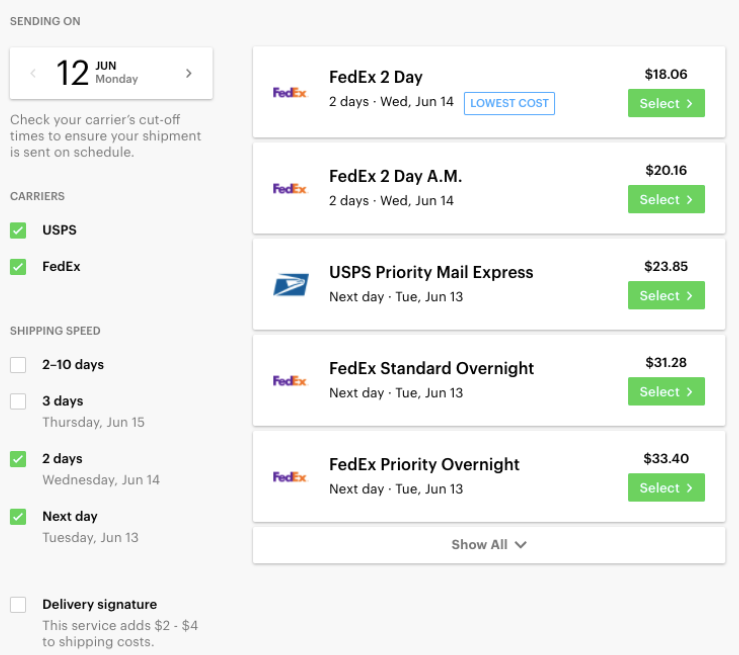This screenshot has height=655, width=739.
Task: Click the $20.16 price
Action: tap(666, 170)
